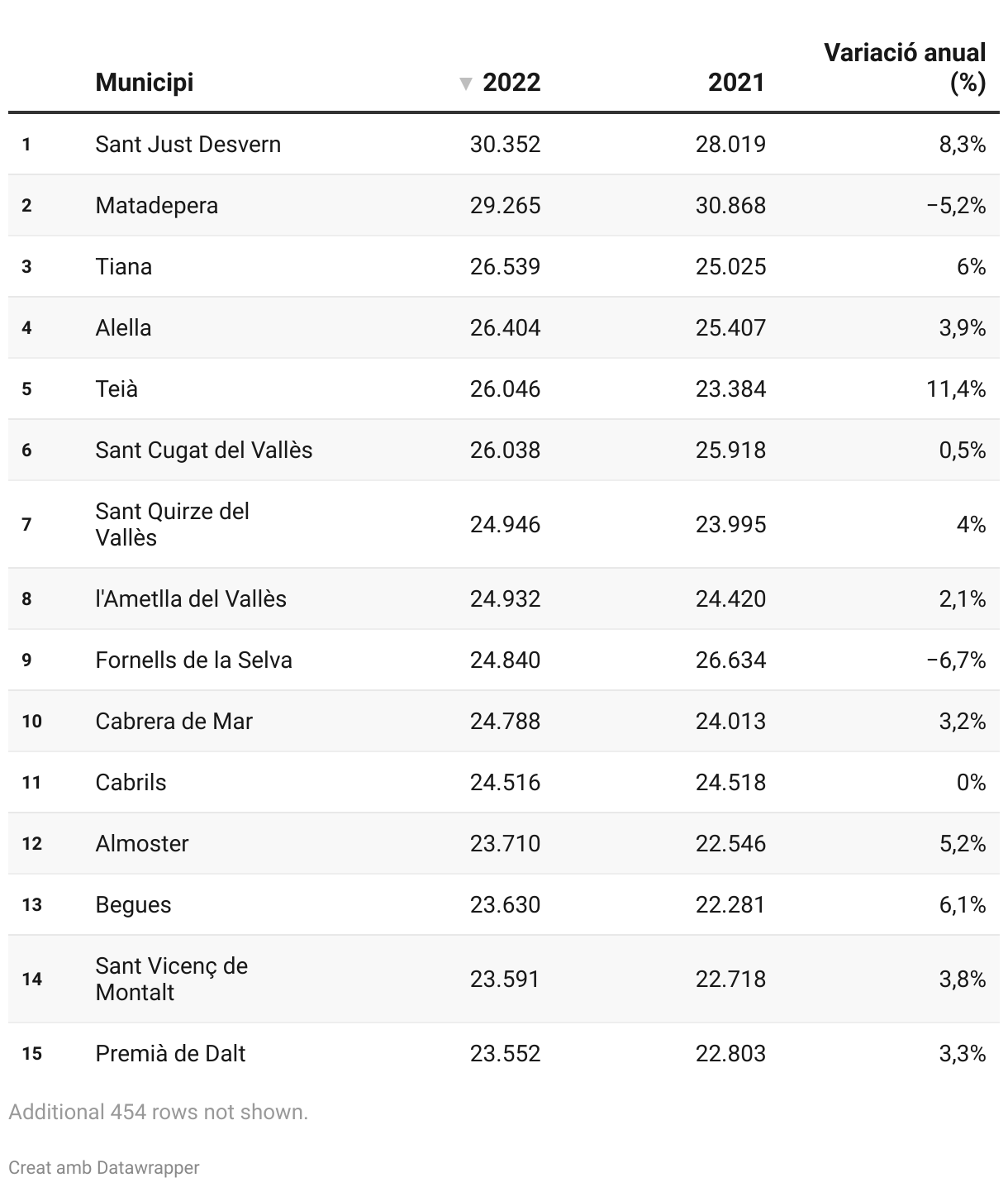The image size is (1008, 1187).
Task: Open the Creat amb Datawrapper link
Action: [104, 1167]
